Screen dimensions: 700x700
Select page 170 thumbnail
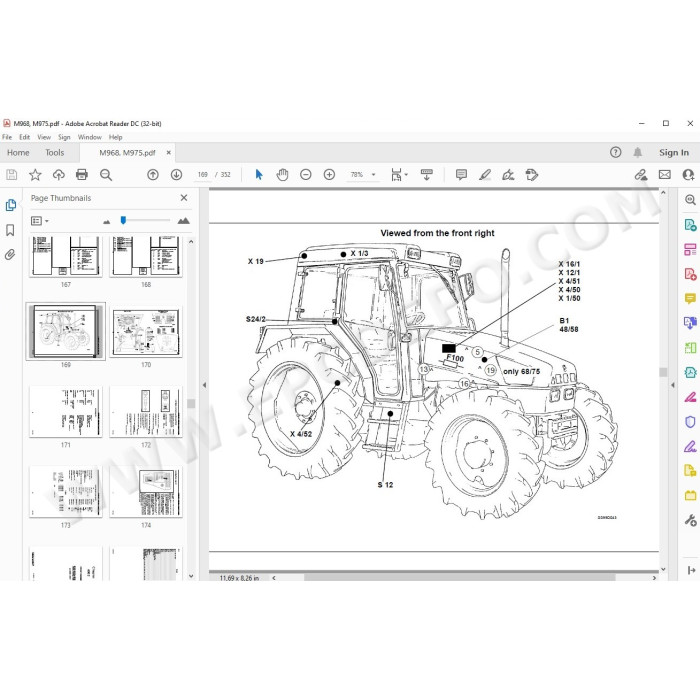click(146, 331)
